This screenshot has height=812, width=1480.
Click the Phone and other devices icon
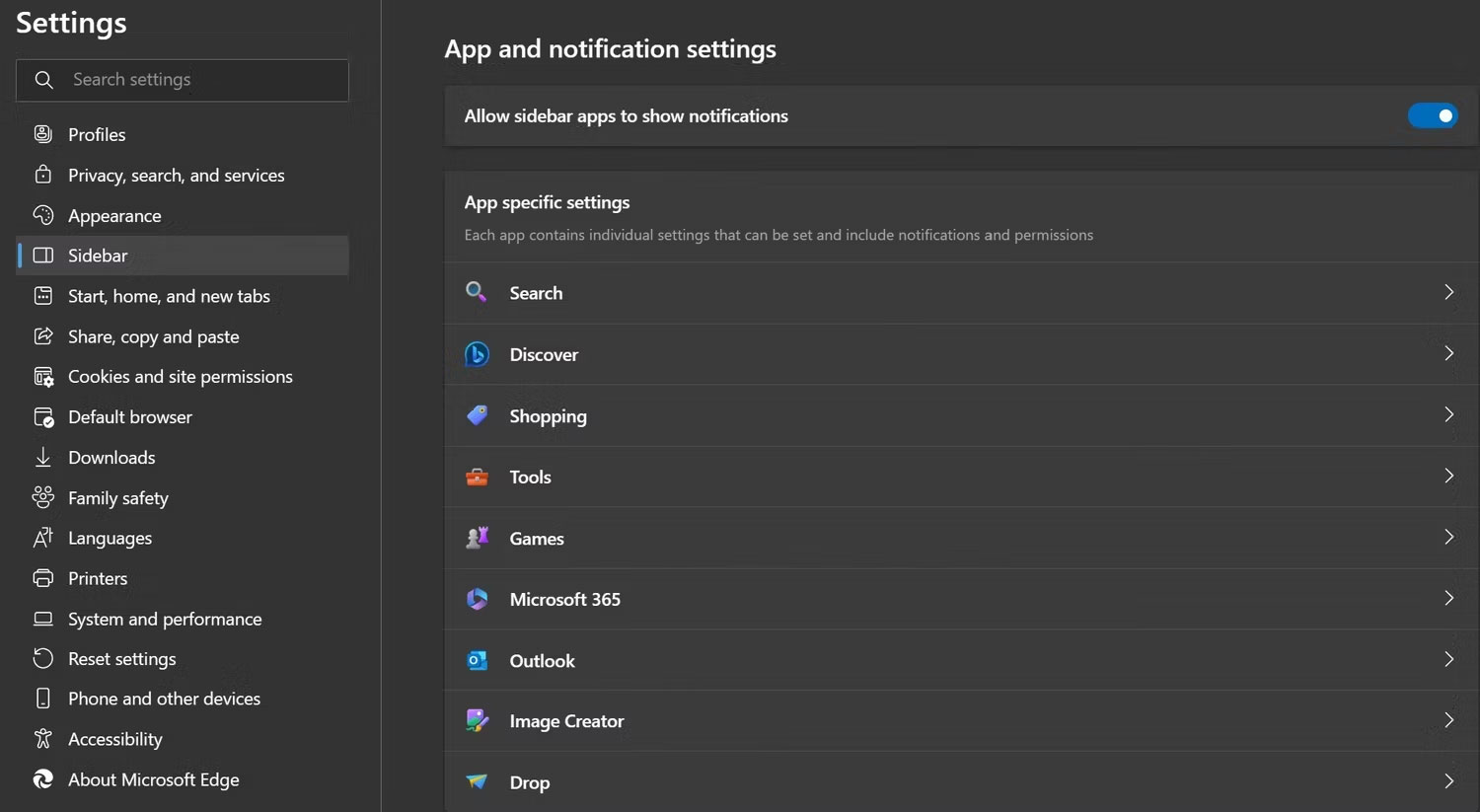click(43, 699)
